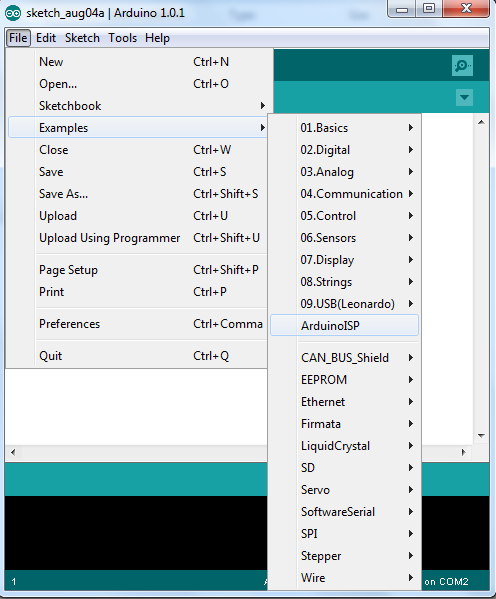Click the Arduino logo in title bar
Viewport: 496px width, 599px height.
click(x=13, y=13)
